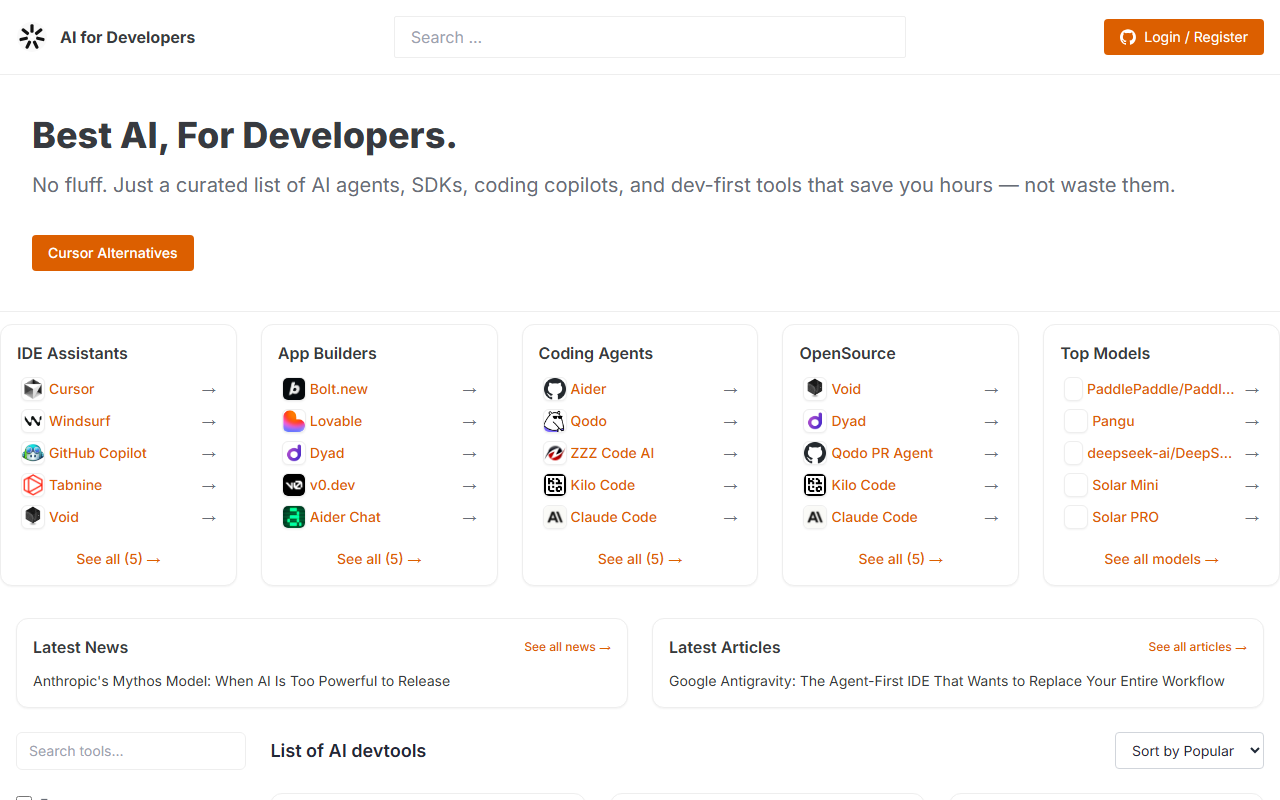This screenshot has height=800, width=1280.
Task: Open See all (5) under OpenSource
Action: point(901,559)
